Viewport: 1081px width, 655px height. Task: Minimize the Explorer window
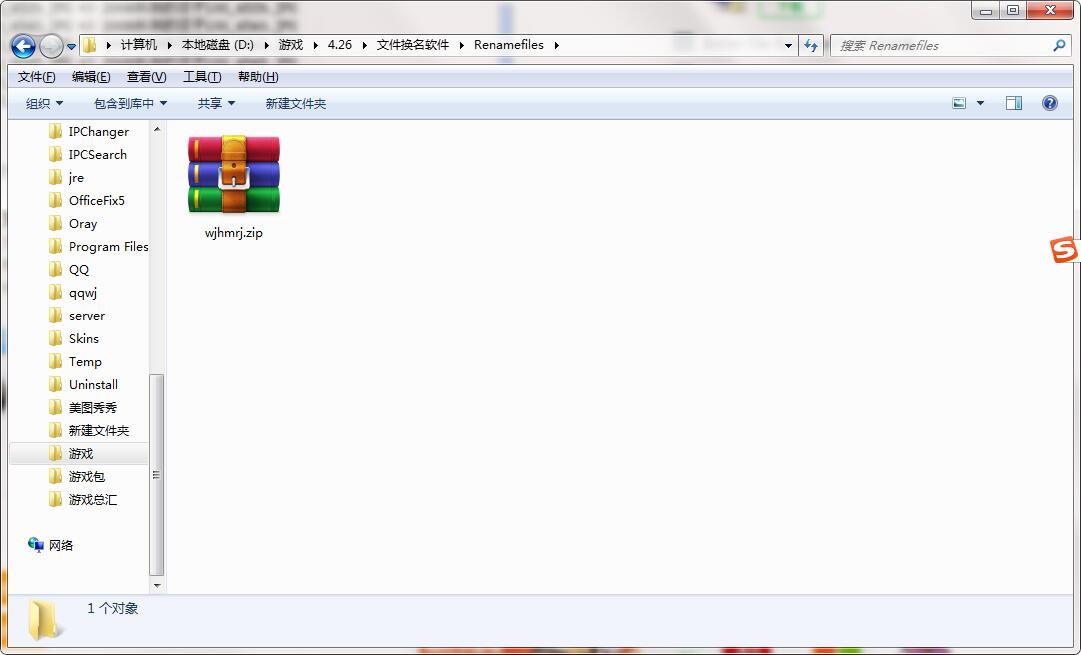point(985,10)
